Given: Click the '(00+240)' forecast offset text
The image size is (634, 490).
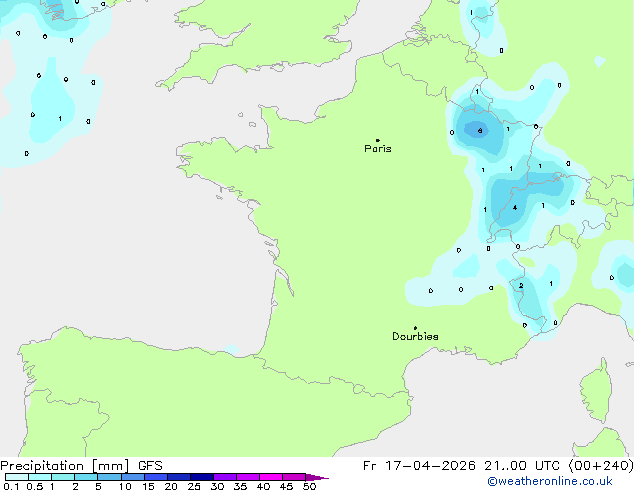Looking at the screenshot, I should [x=601, y=466].
